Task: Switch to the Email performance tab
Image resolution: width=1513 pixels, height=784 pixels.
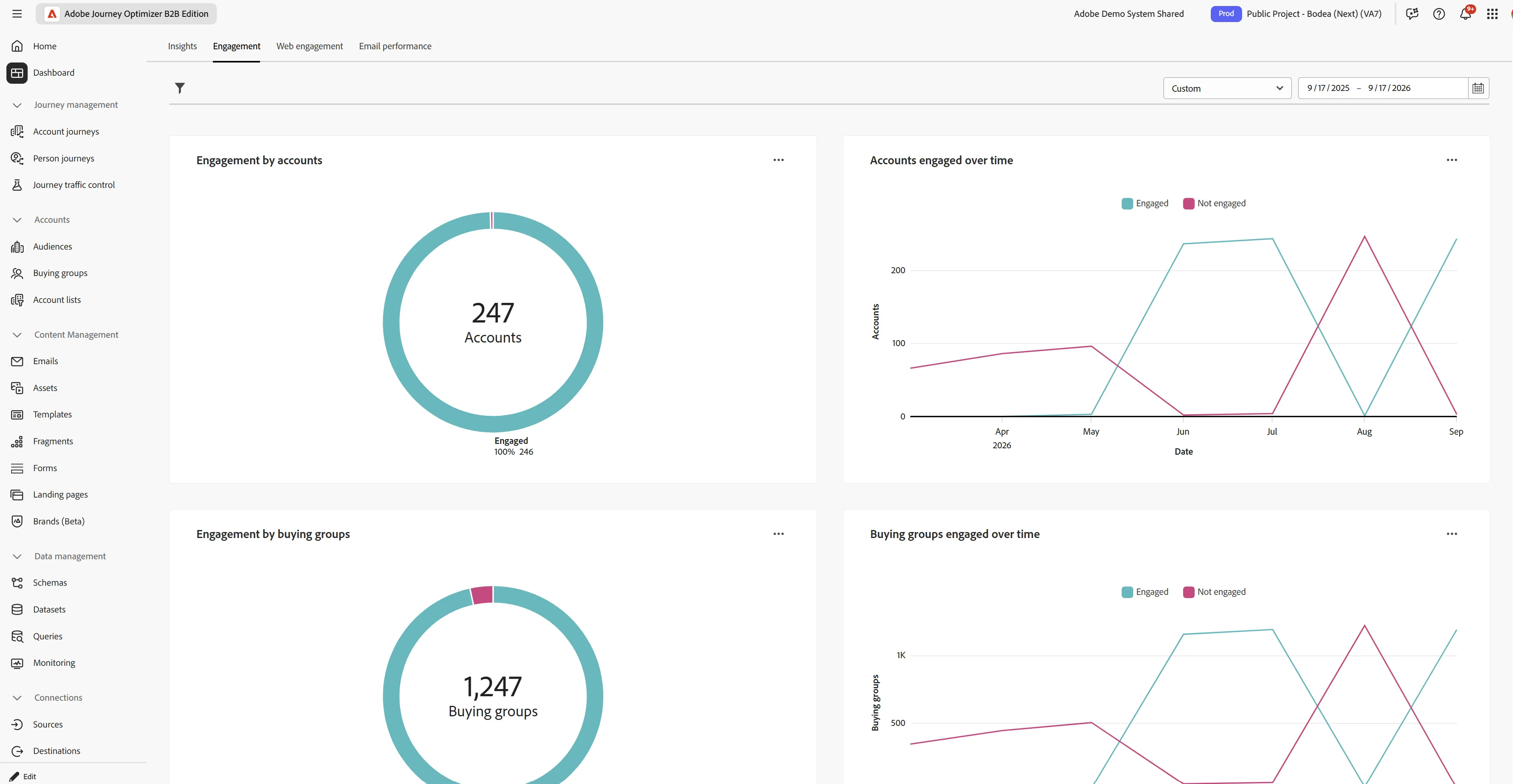Action: (395, 46)
